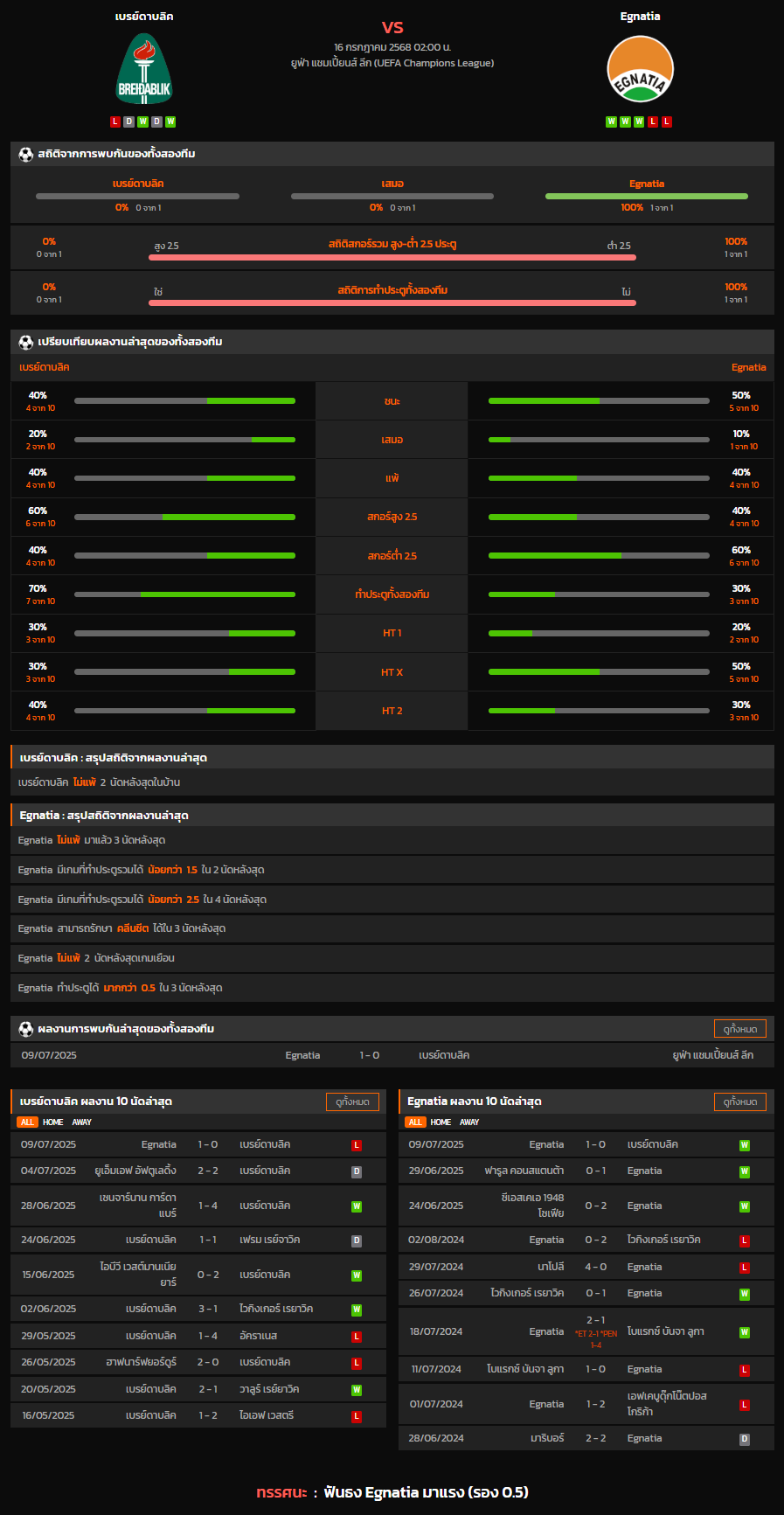784x1515 pixels.
Task: Click Breidablik unbeaten in 2 home games line
Action: [392, 782]
